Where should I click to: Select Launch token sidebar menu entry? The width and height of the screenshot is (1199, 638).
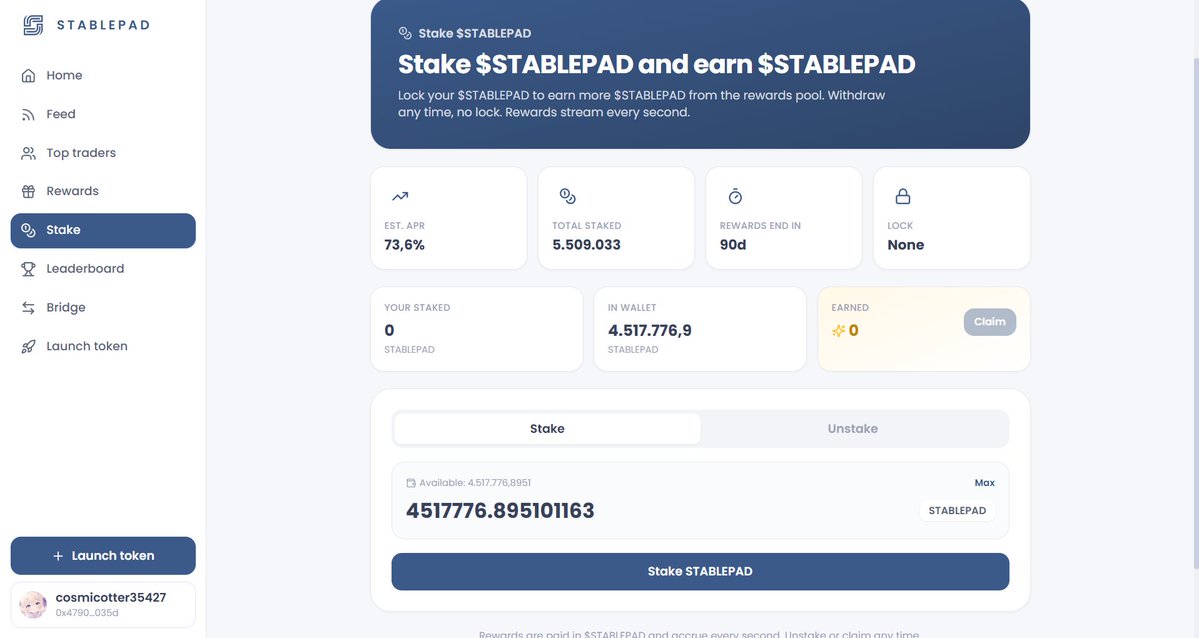click(103, 347)
